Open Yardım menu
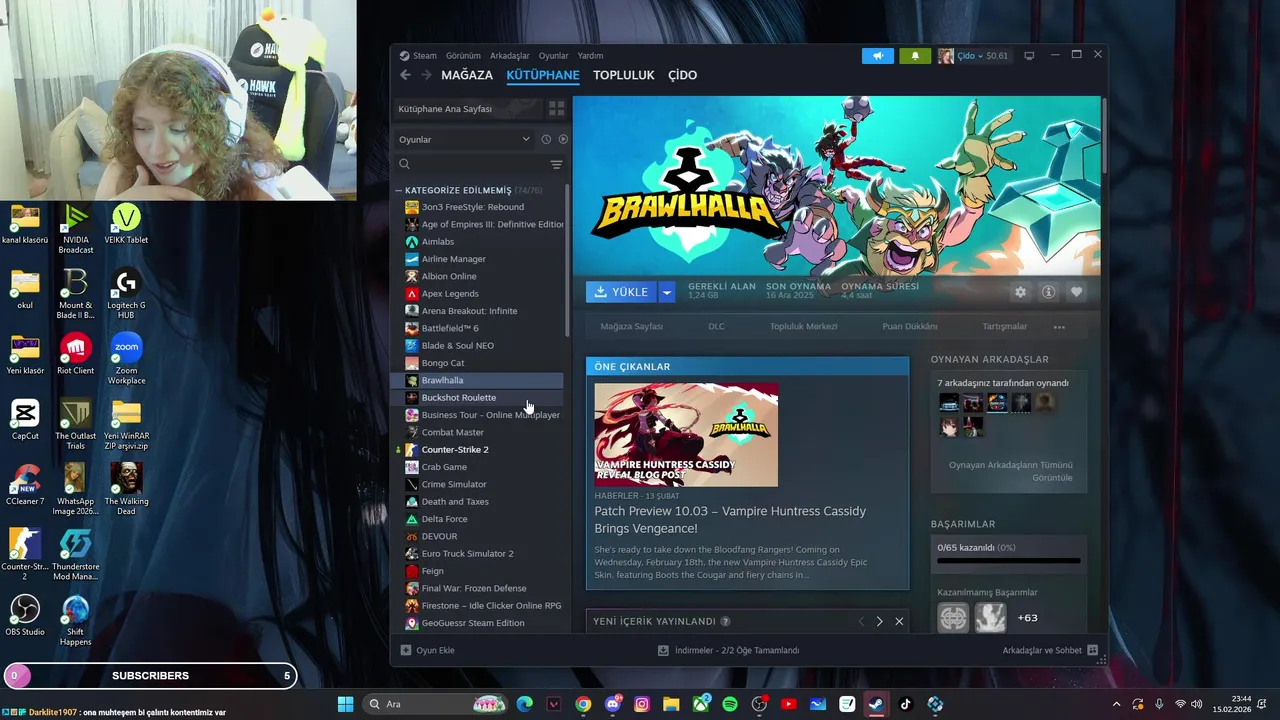1280x720 pixels. (x=590, y=56)
